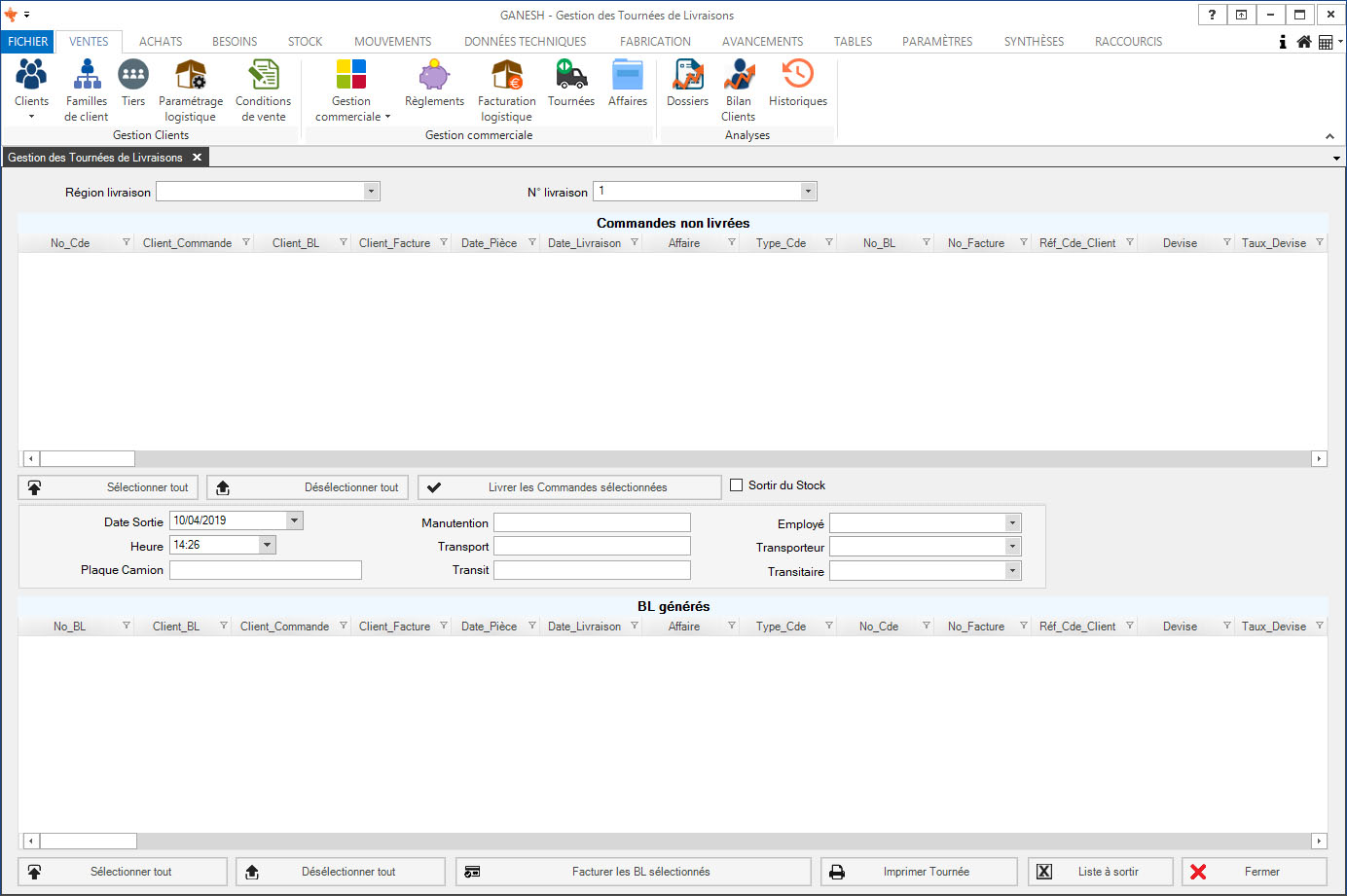Image resolution: width=1347 pixels, height=896 pixels.
Task: Open the Tournées truck icon
Action: click(x=570, y=76)
